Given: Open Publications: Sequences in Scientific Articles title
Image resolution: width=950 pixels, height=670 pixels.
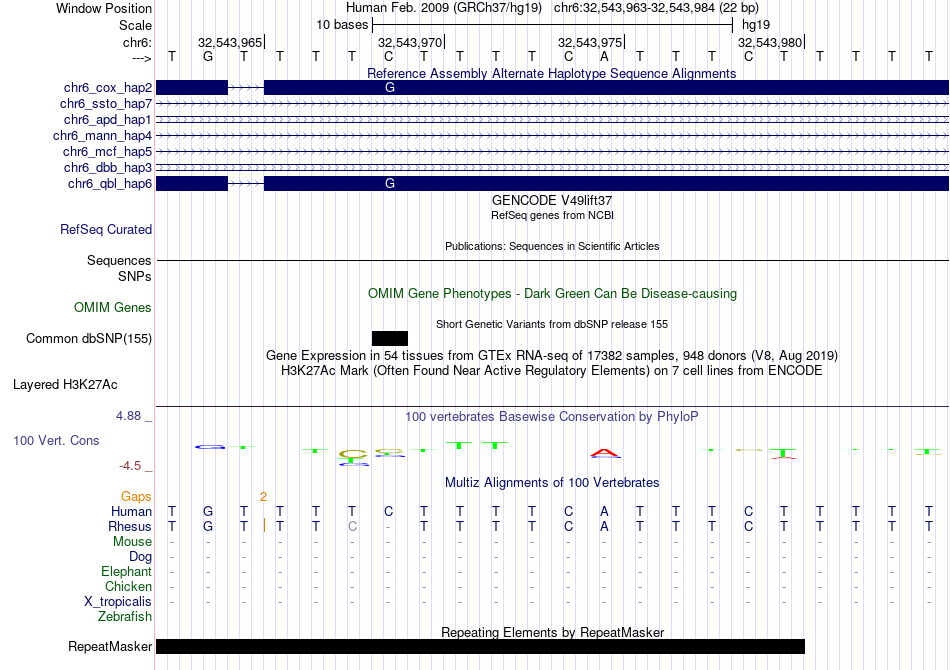Looking at the screenshot, I should coord(552,246).
